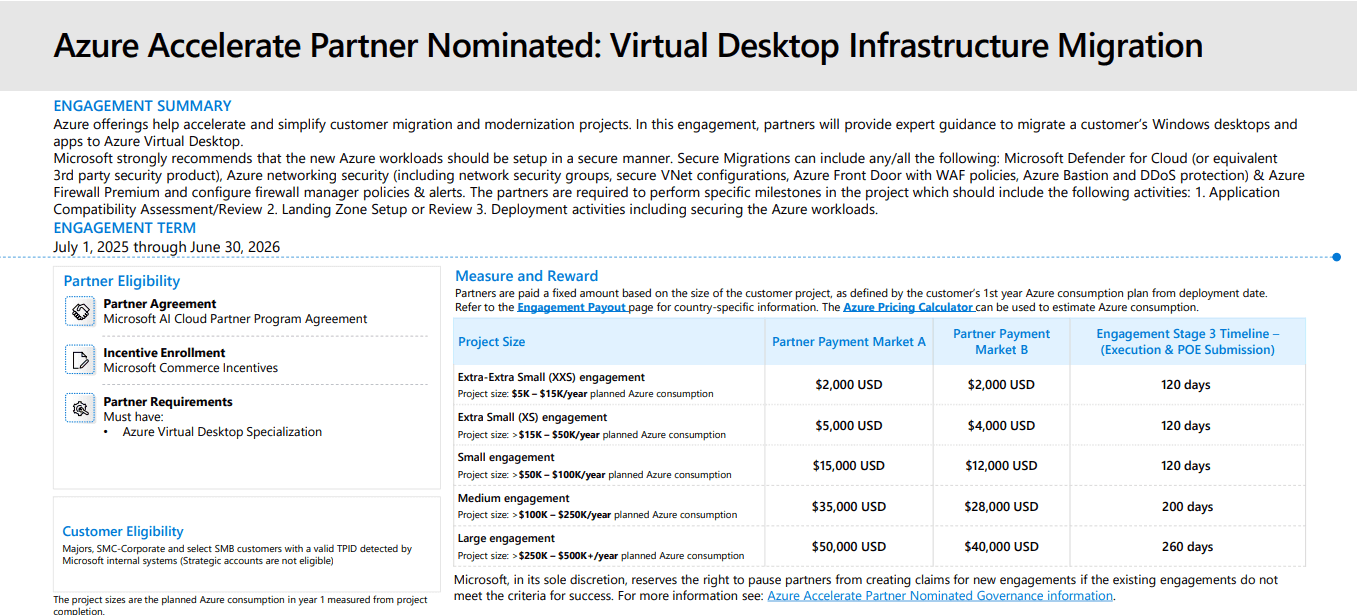The width and height of the screenshot is (1357, 615).
Task: Open Azure Accelerate Partner Nominated Governance information link
Action: pyautogui.click(x=940, y=596)
